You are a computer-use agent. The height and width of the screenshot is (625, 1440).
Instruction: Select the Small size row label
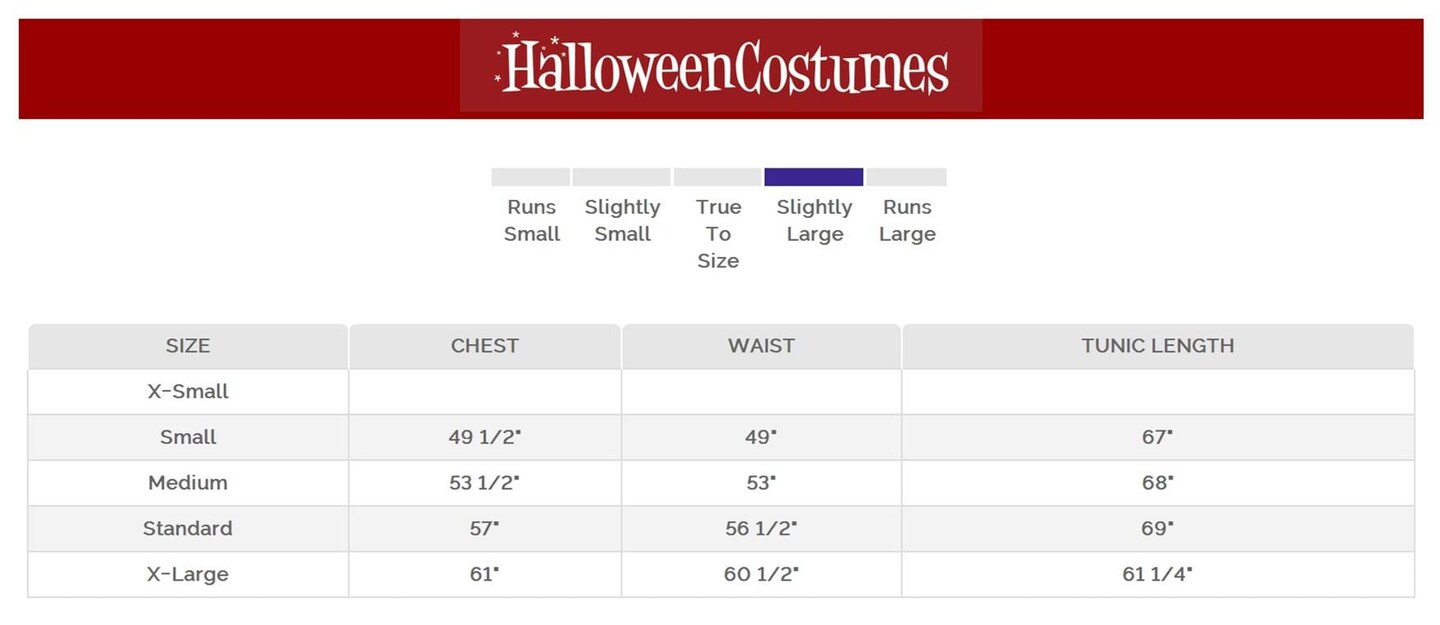point(188,437)
